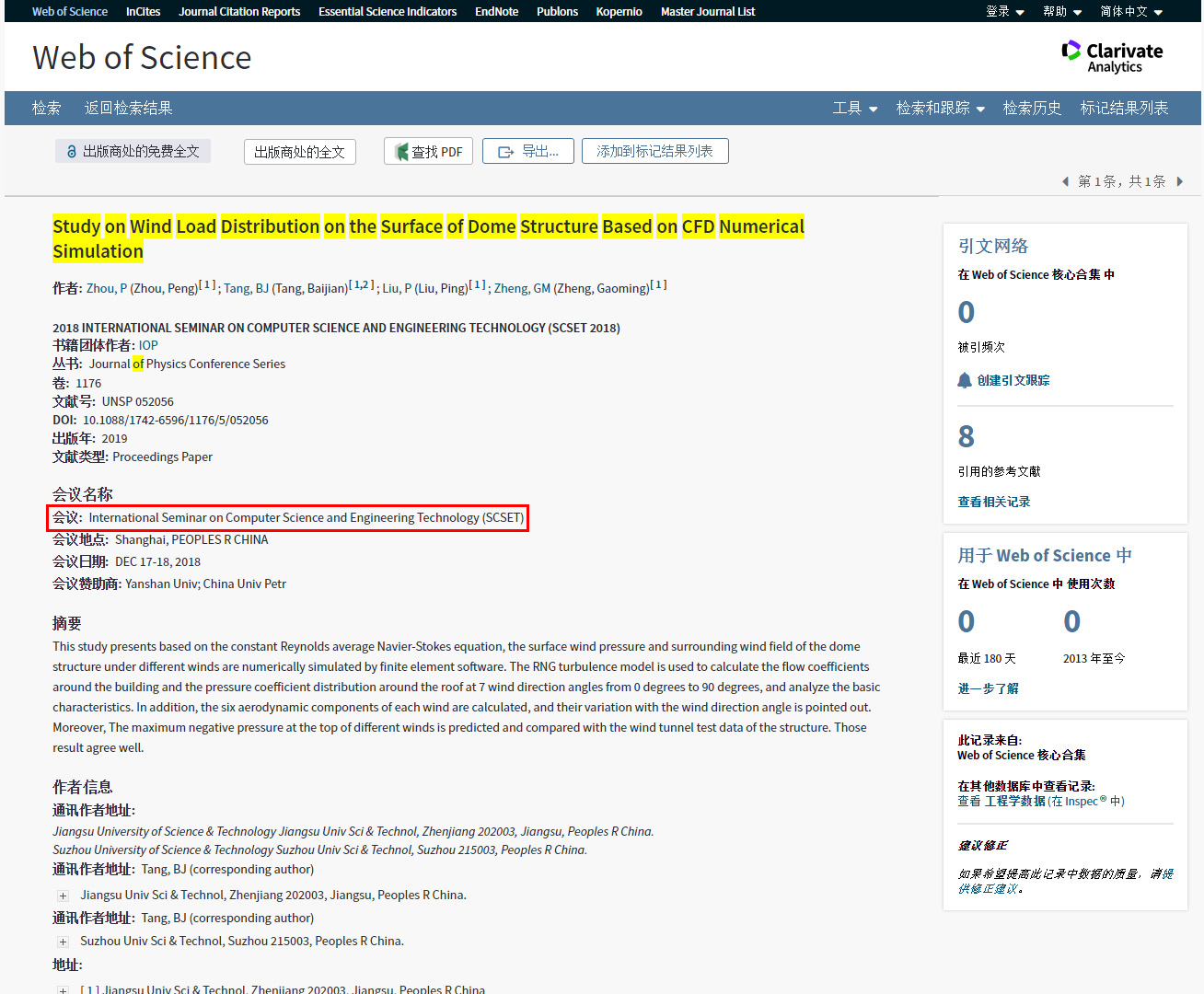This screenshot has height=994, width=1204.
Task: Click the document type Proceedings Paper
Action: pos(162,457)
